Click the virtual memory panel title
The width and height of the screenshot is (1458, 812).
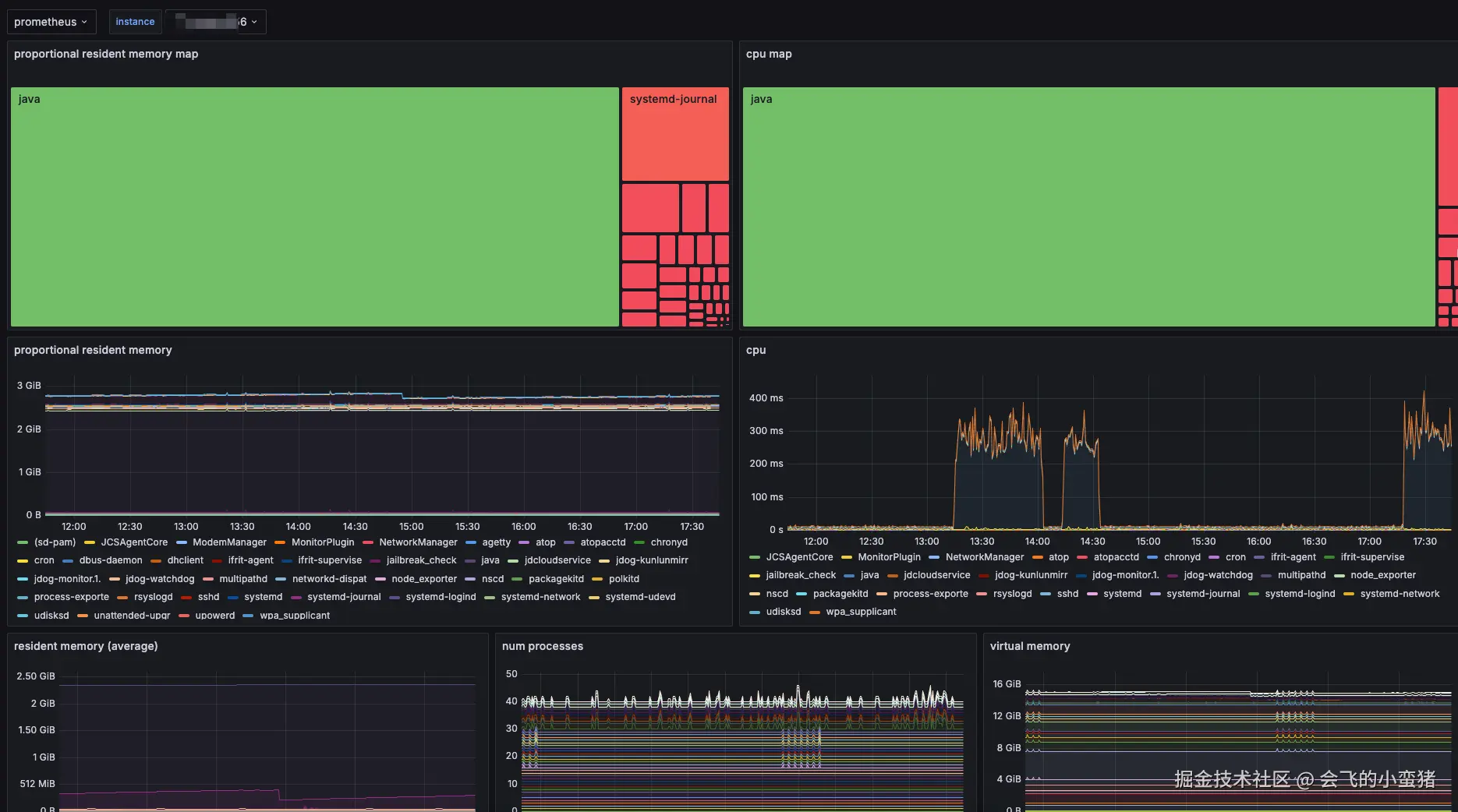click(x=1029, y=646)
